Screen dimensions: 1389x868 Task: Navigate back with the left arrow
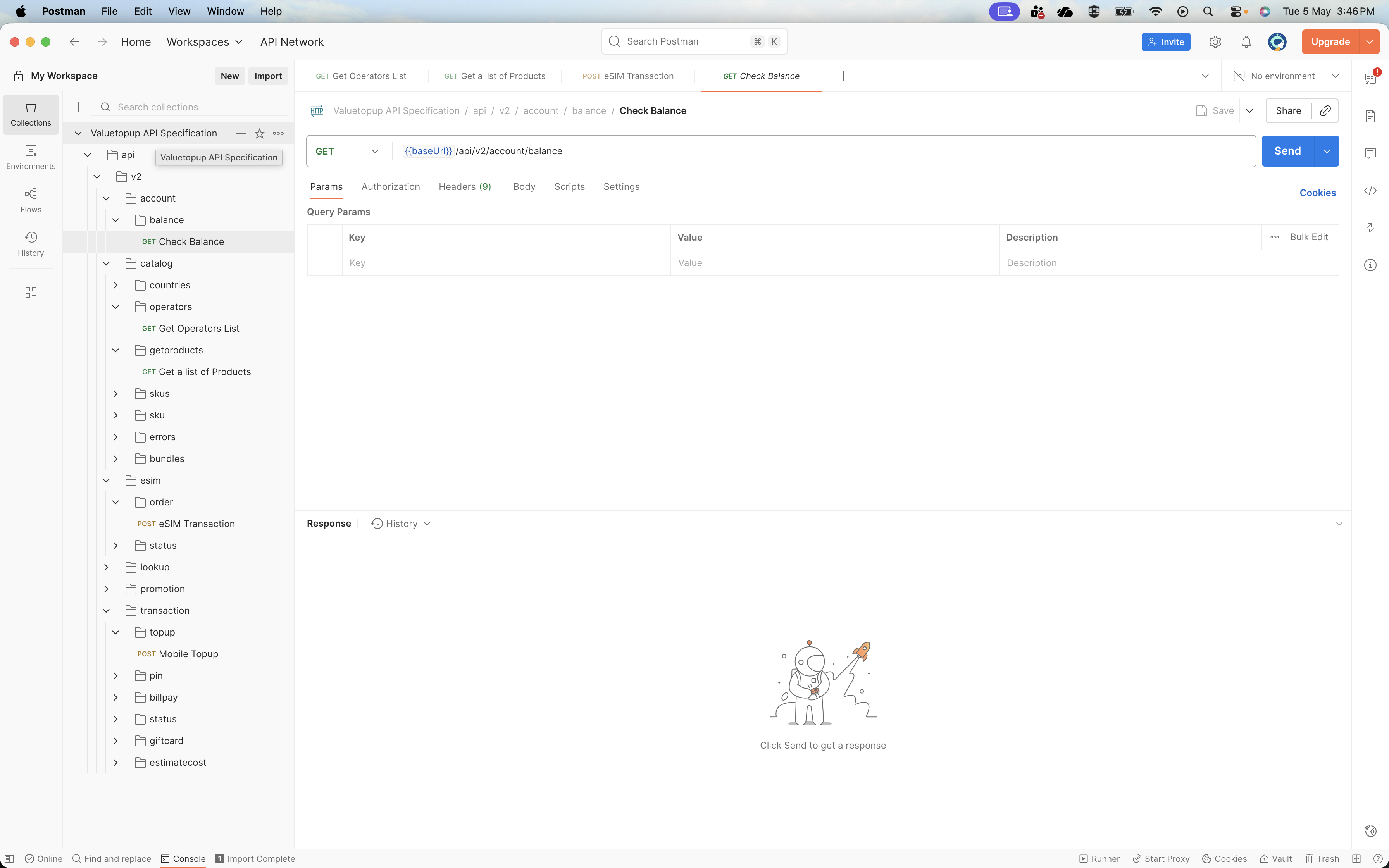click(x=74, y=42)
